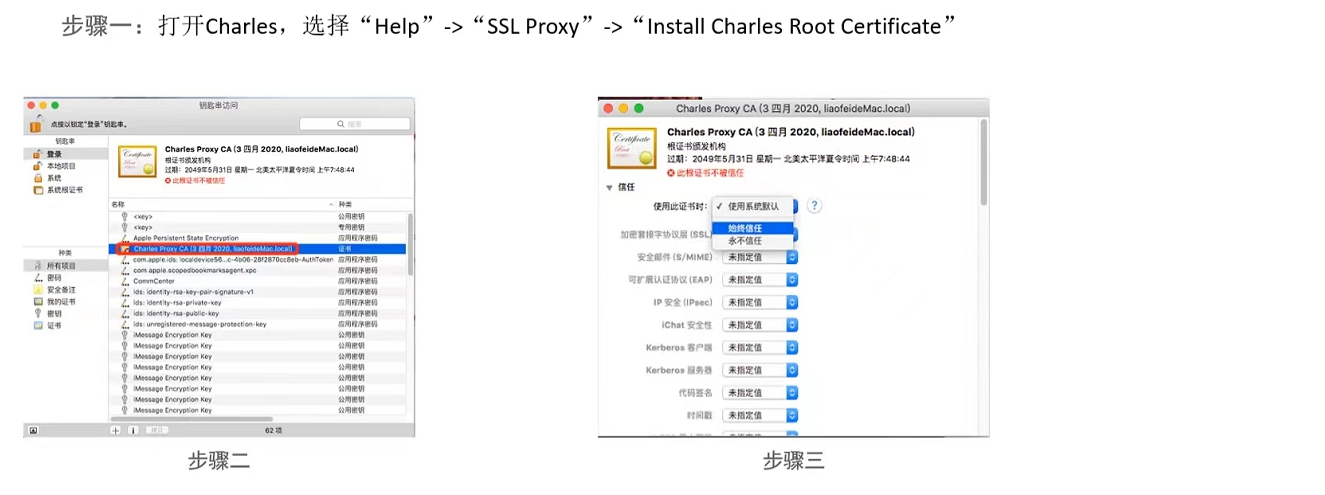This screenshot has height=495, width=1325.
Task: Open the iChat 安全性 dropdown
Action: (x=760, y=325)
